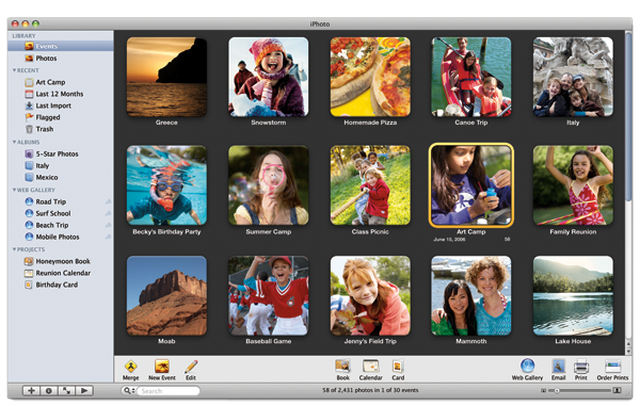The image size is (640, 406).
Task: Create a Calendar from the toolbar
Action: pyautogui.click(x=371, y=366)
